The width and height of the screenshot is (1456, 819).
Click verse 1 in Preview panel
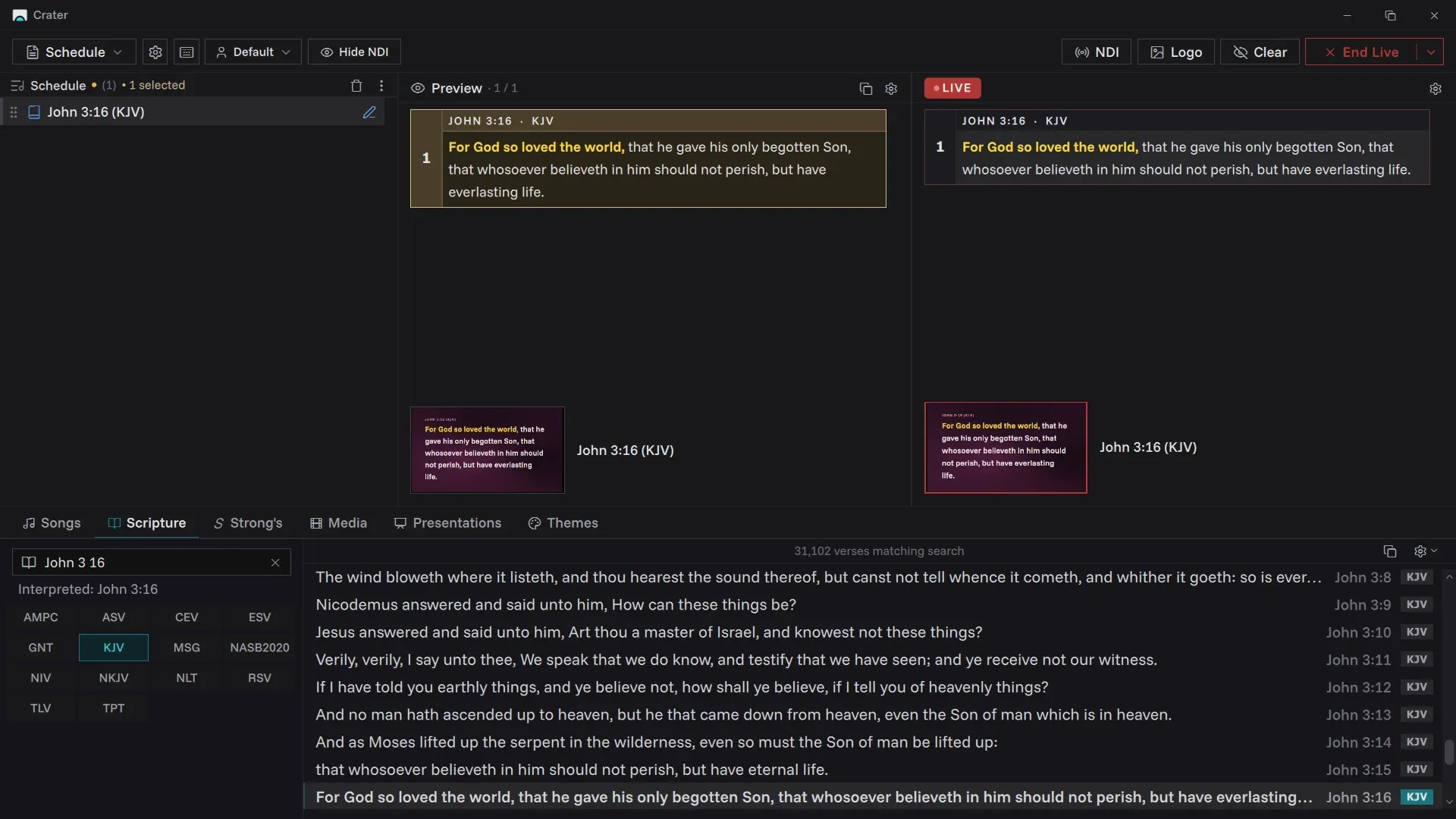pyautogui.click(x=648, y=158)
